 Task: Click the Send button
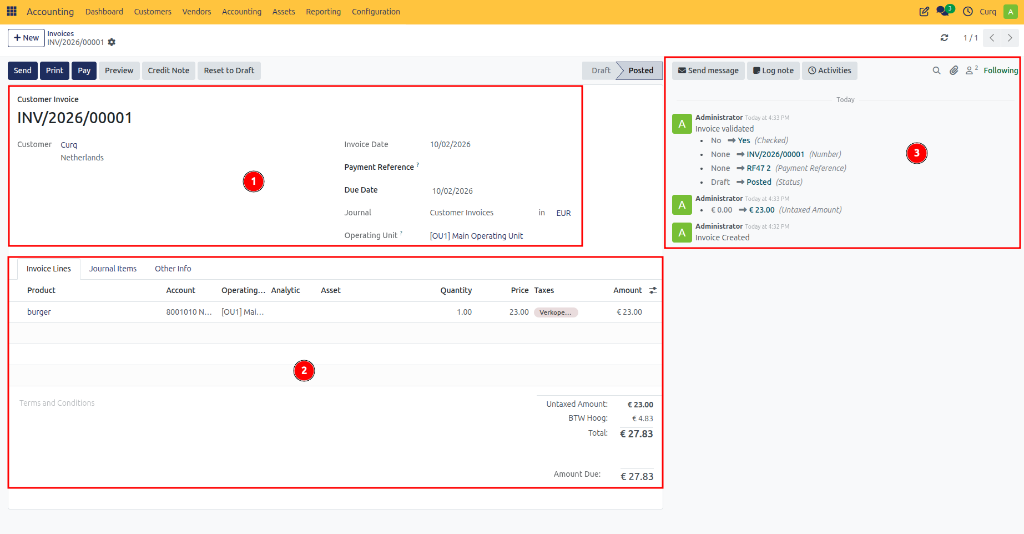pyautogui.click(x=23, y=71)
